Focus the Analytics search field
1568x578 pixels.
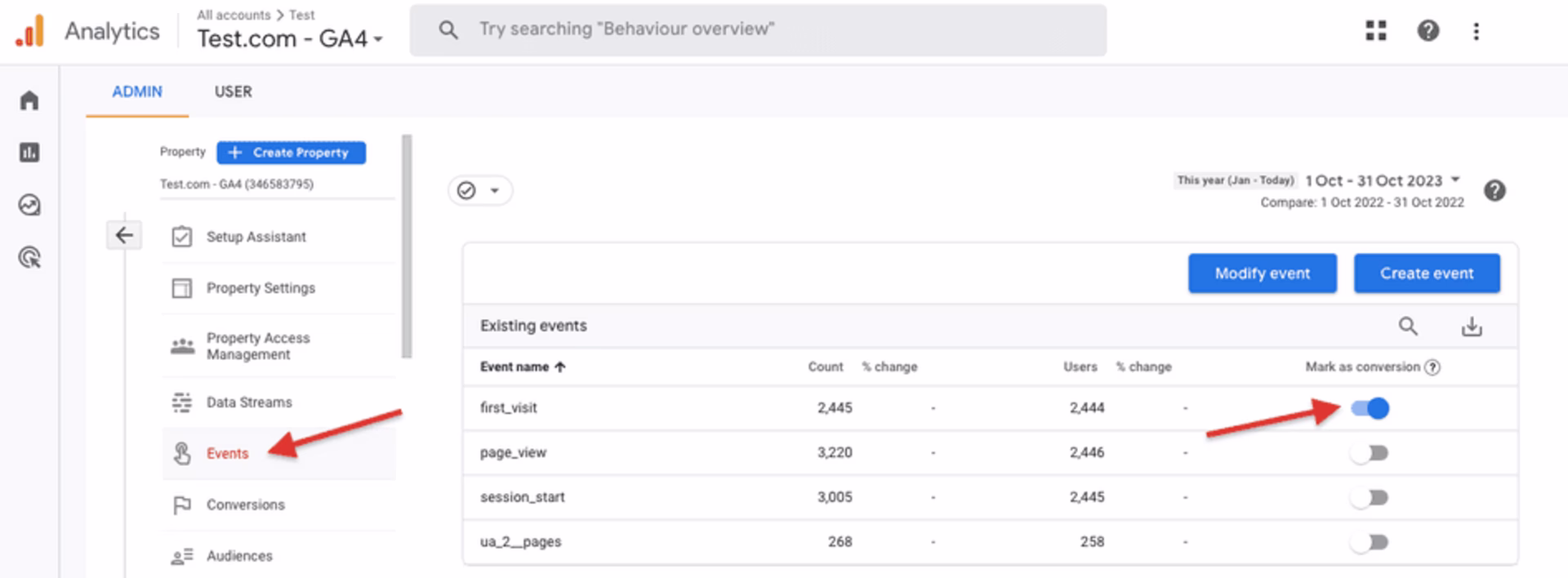pyautogui.click(x=758, y=29)
